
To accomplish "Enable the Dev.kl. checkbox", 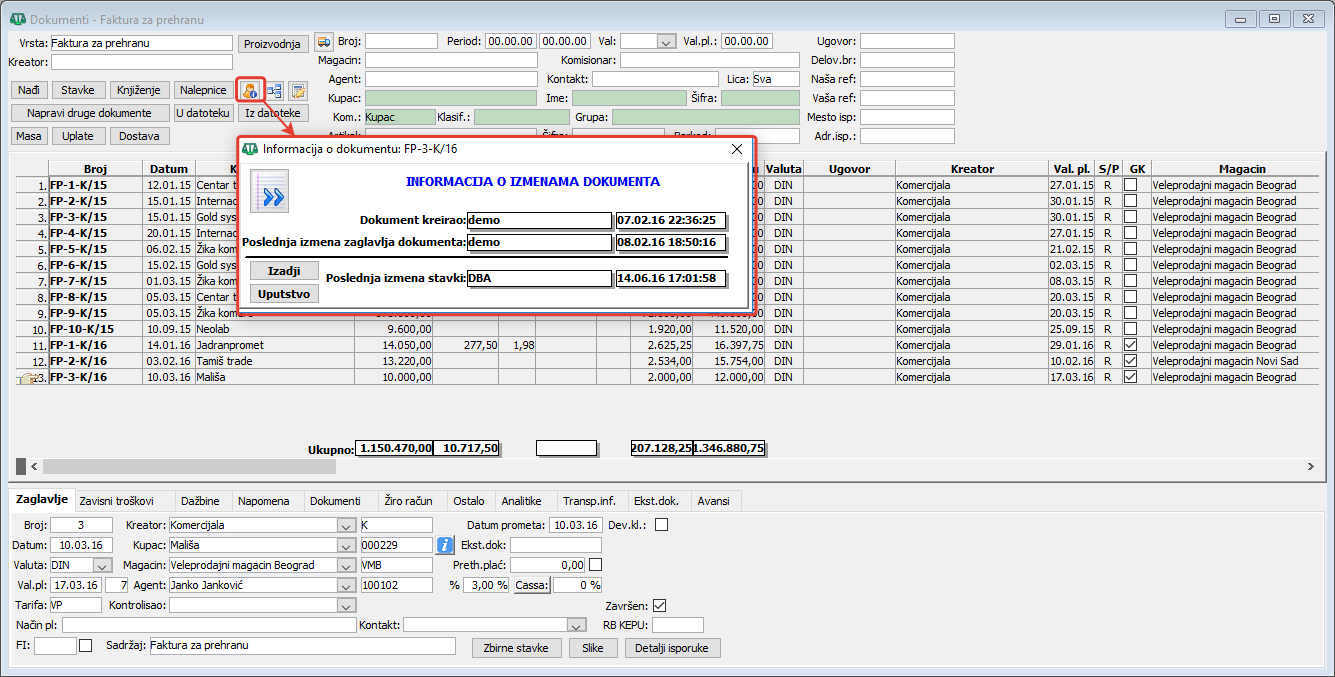I will click(660, 525).
